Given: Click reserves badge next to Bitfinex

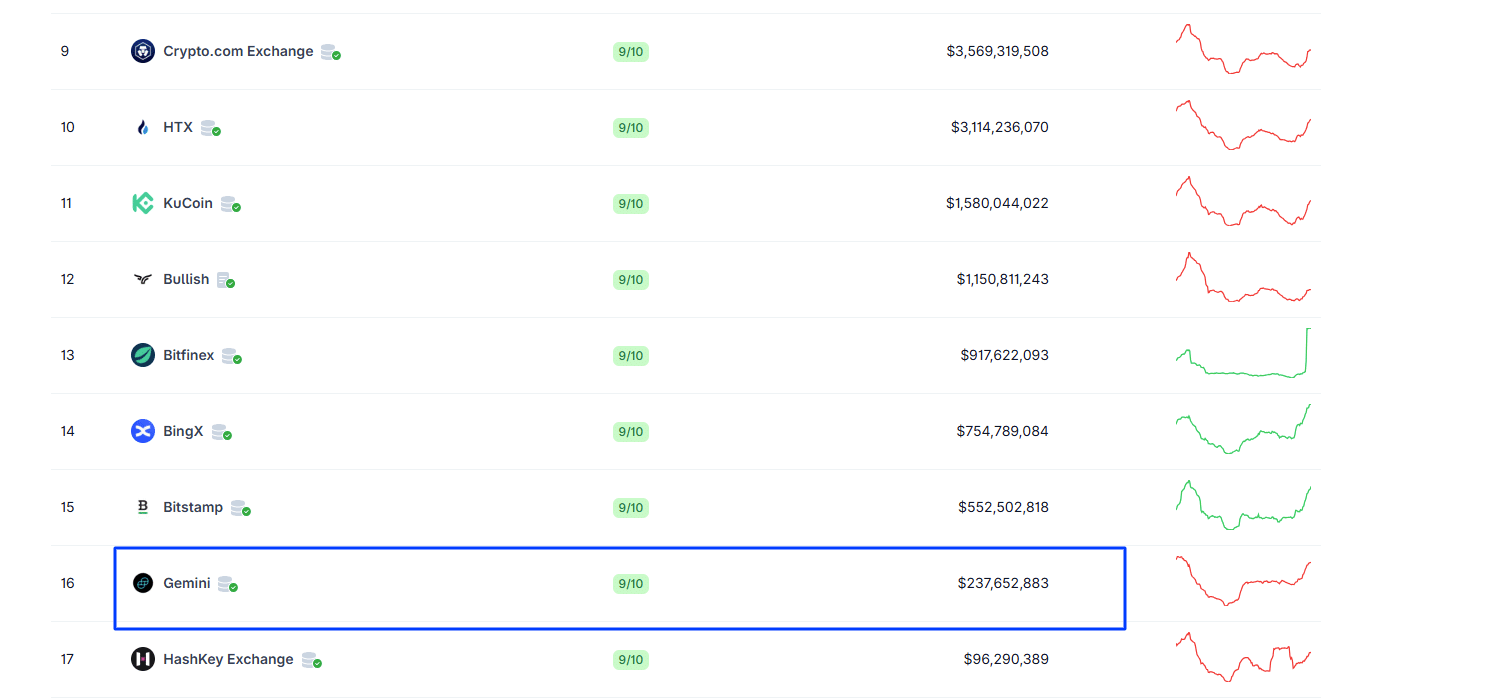Looking at the screenshot, I should [232, 356].
